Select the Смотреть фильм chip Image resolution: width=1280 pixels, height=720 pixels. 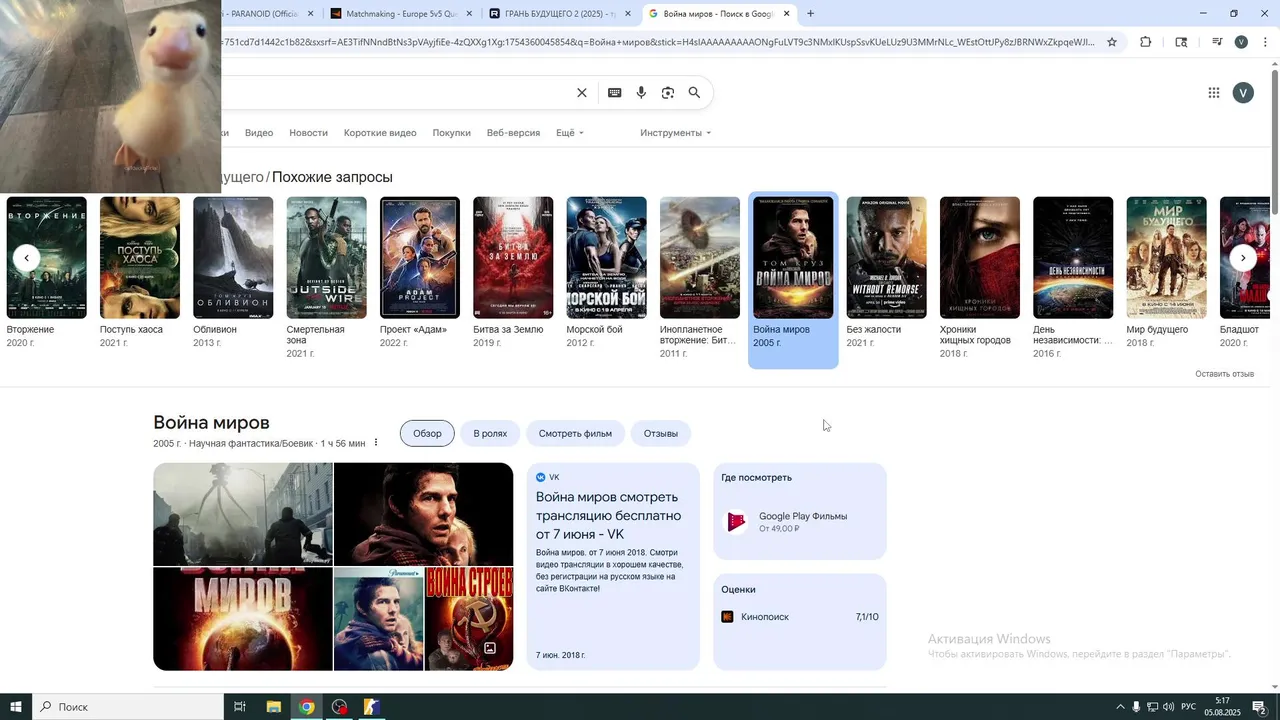[575, 433]
